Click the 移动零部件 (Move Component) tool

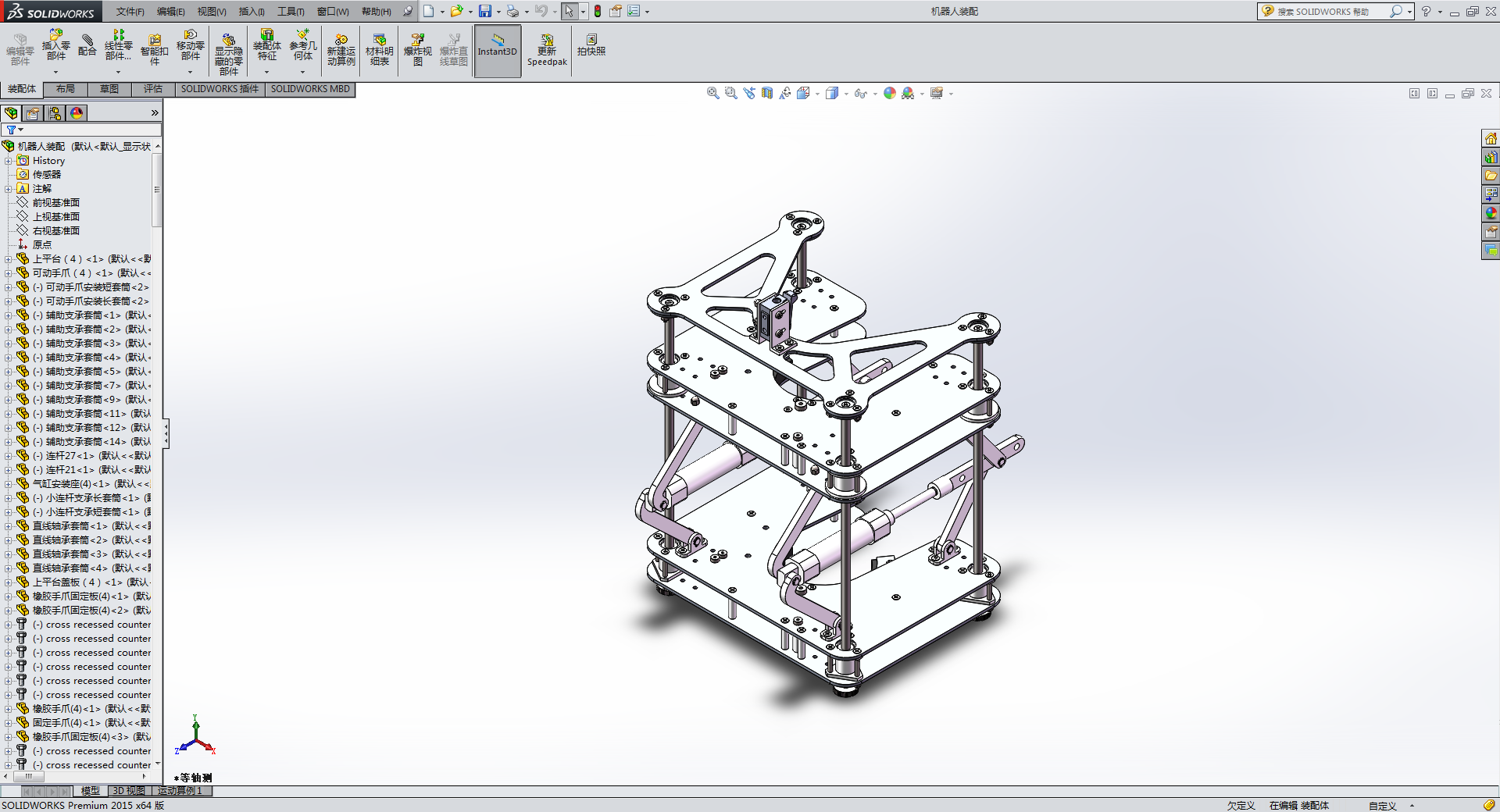(190, 45)
